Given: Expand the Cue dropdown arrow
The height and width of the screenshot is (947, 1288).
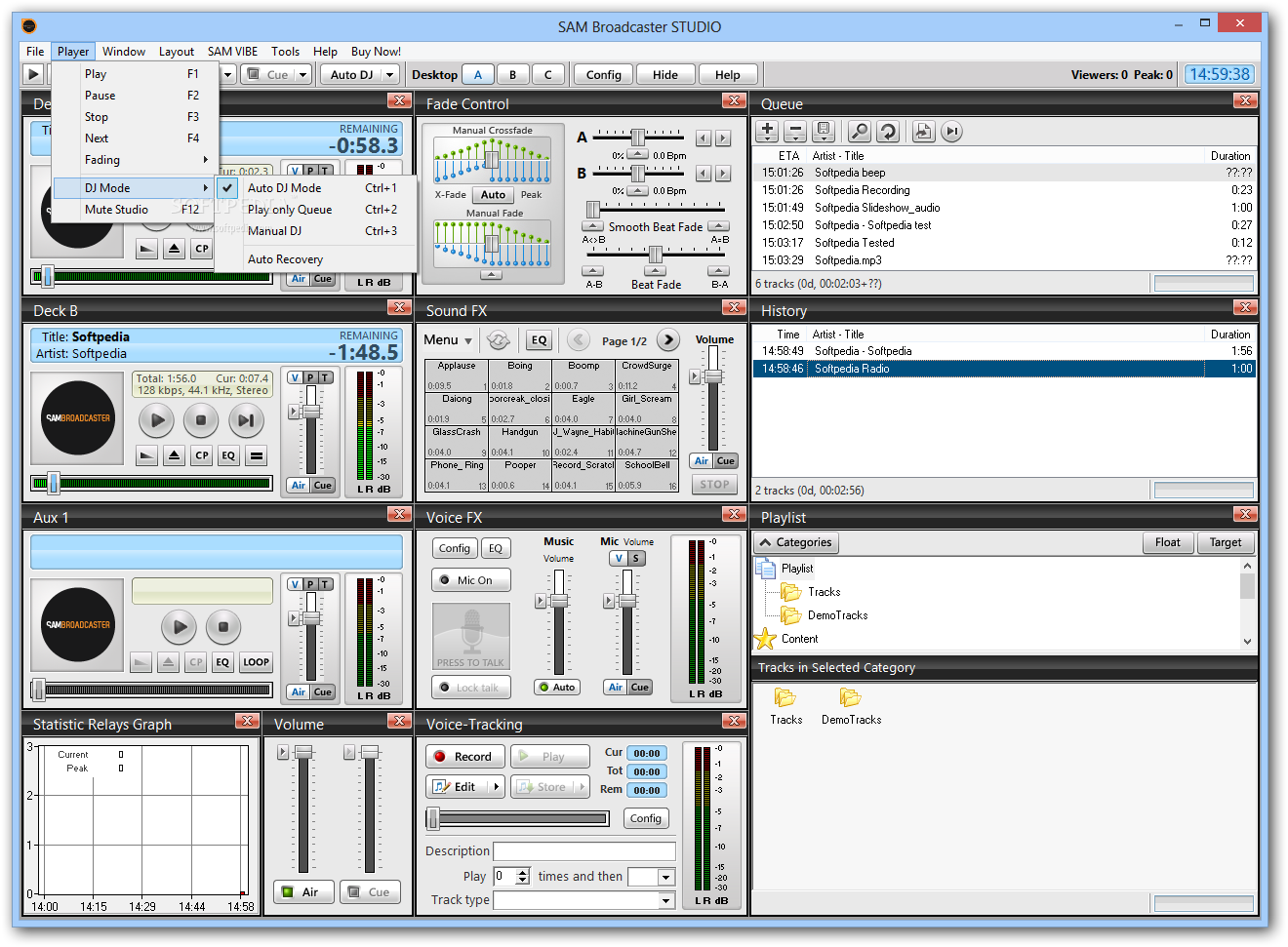Looking at the screenshot, I should [x=303, y=74].
